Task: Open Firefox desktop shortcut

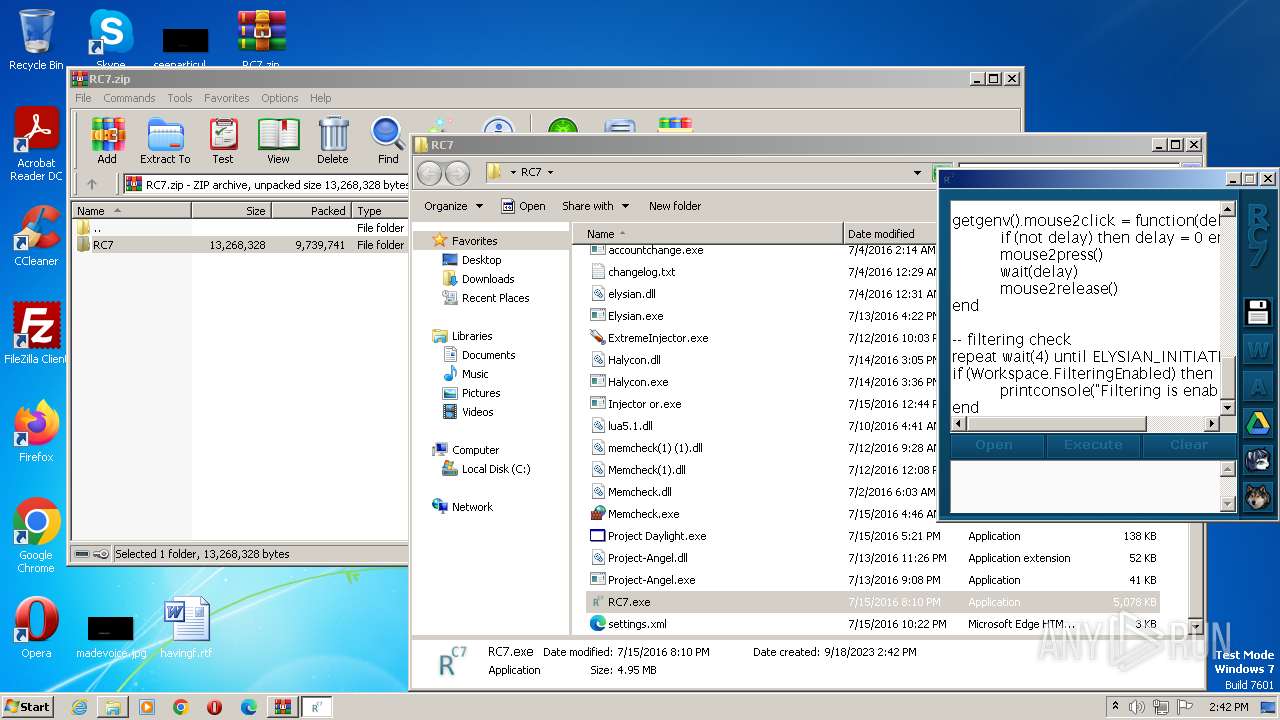Action: (x=36, y=432)
